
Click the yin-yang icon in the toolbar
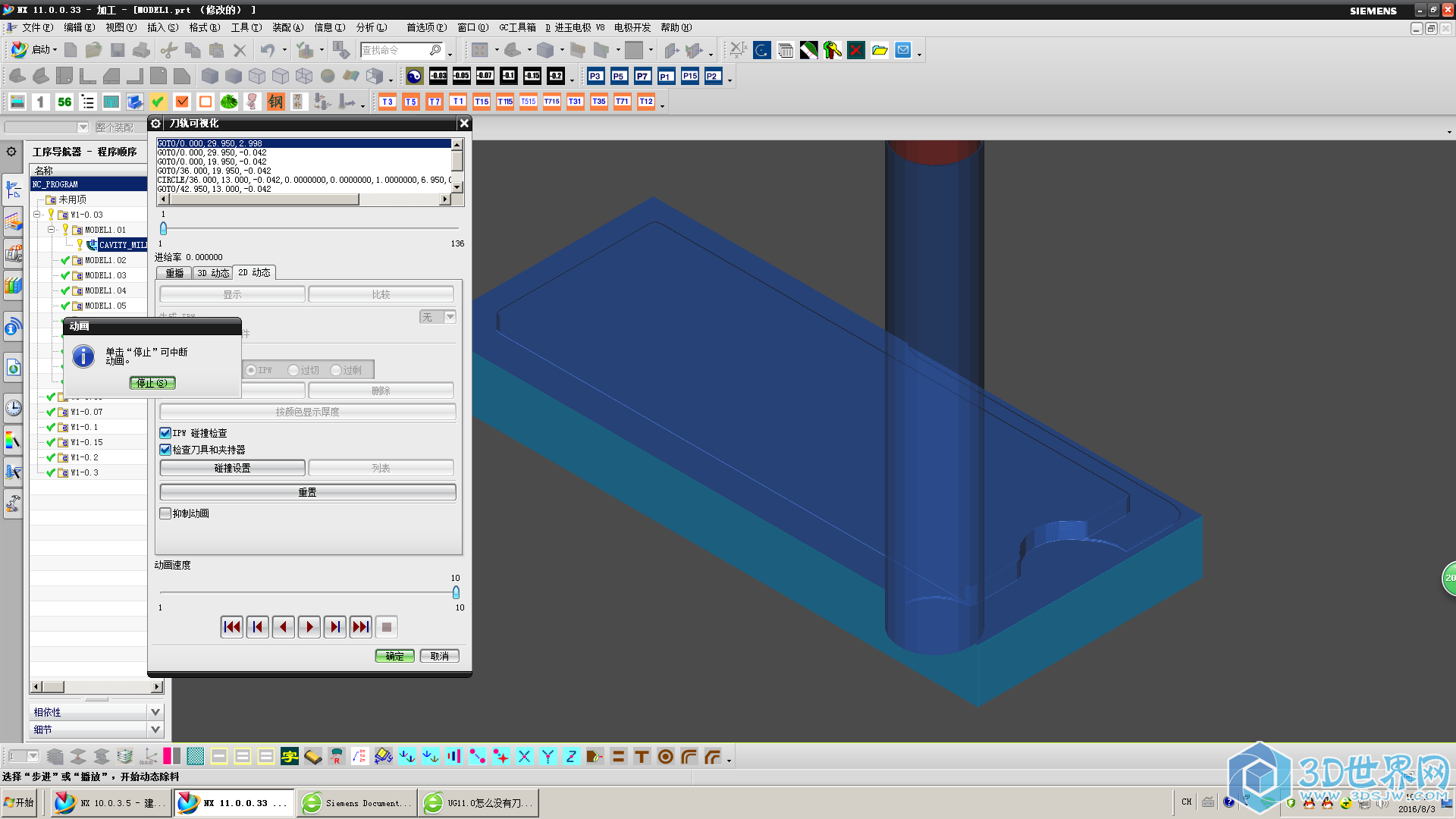[x=414, y=76]
